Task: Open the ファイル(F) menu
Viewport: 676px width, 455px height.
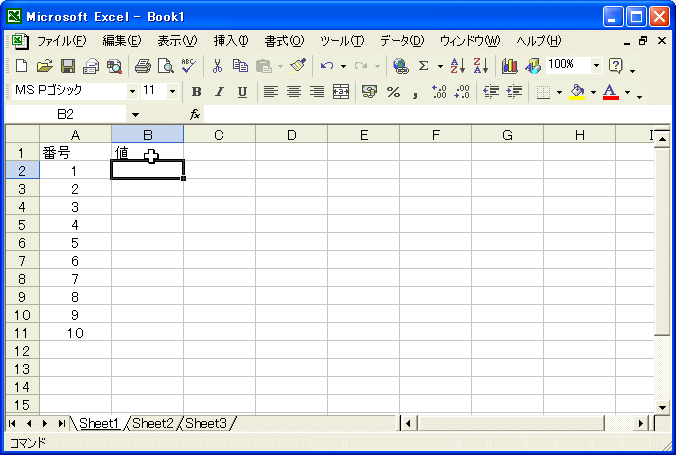Action: coord(62,41)
